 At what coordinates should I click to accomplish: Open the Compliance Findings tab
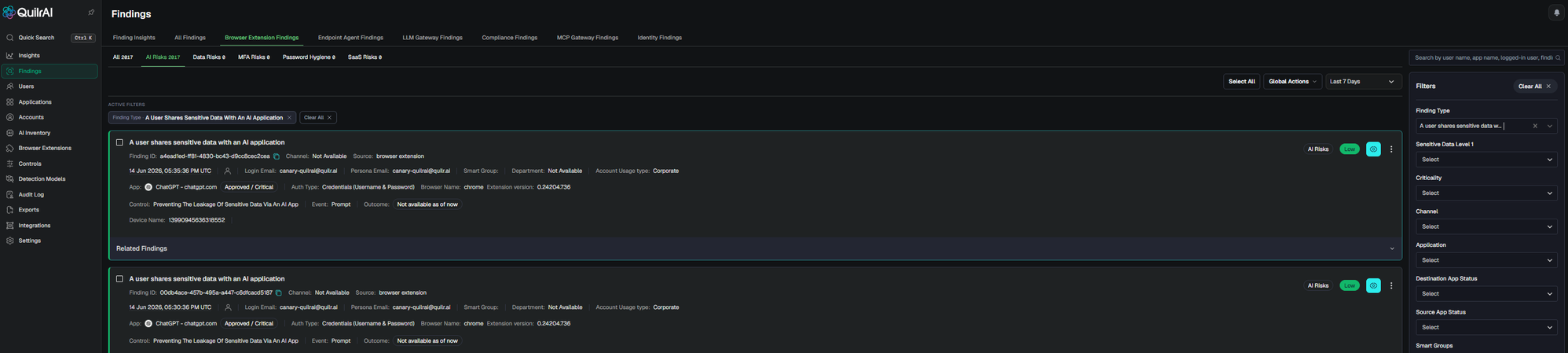[510, 38]
